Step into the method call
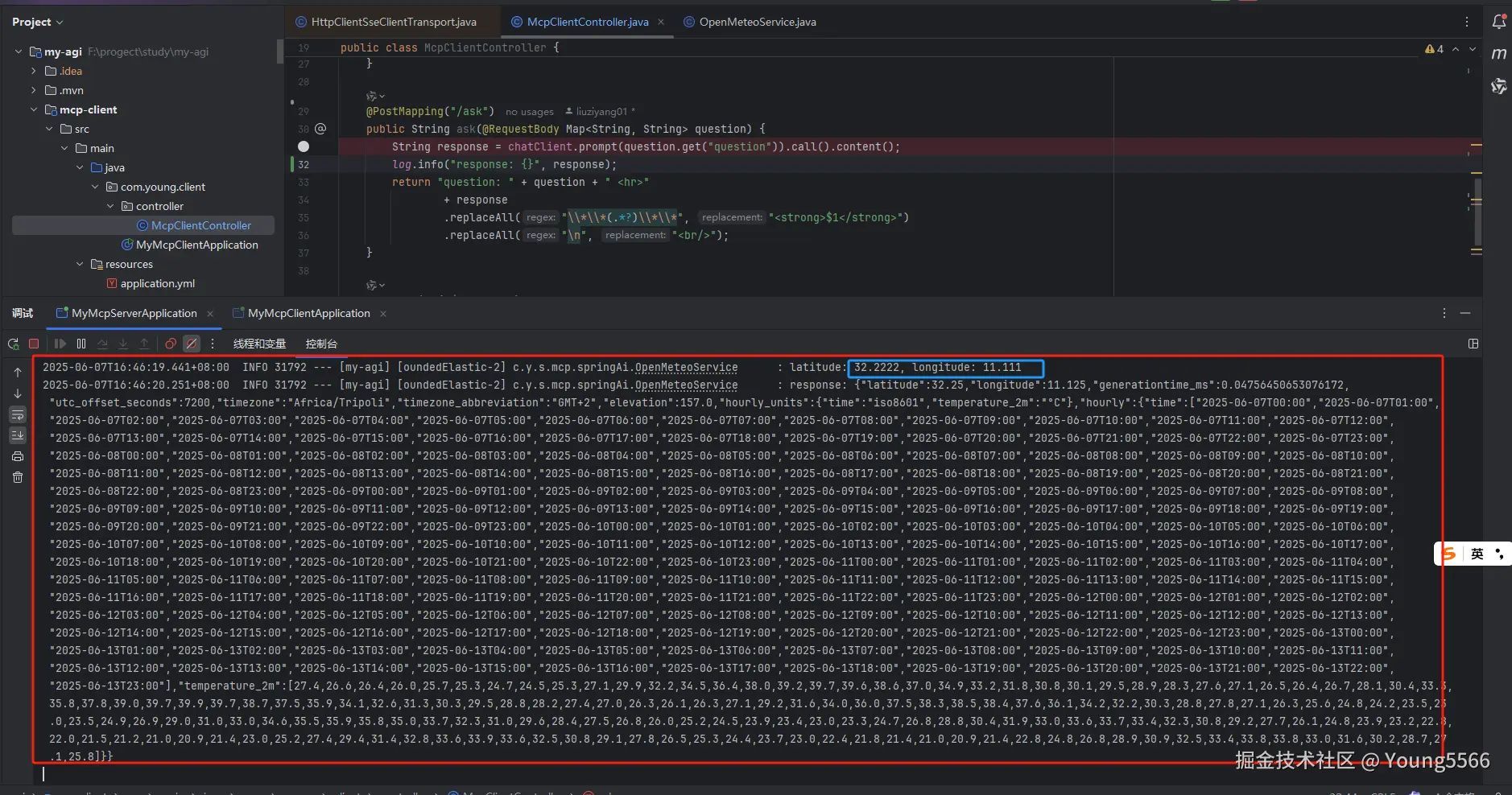Viewport: 1512px width, 795px height. pyautogui.click(x=123, y=344)
